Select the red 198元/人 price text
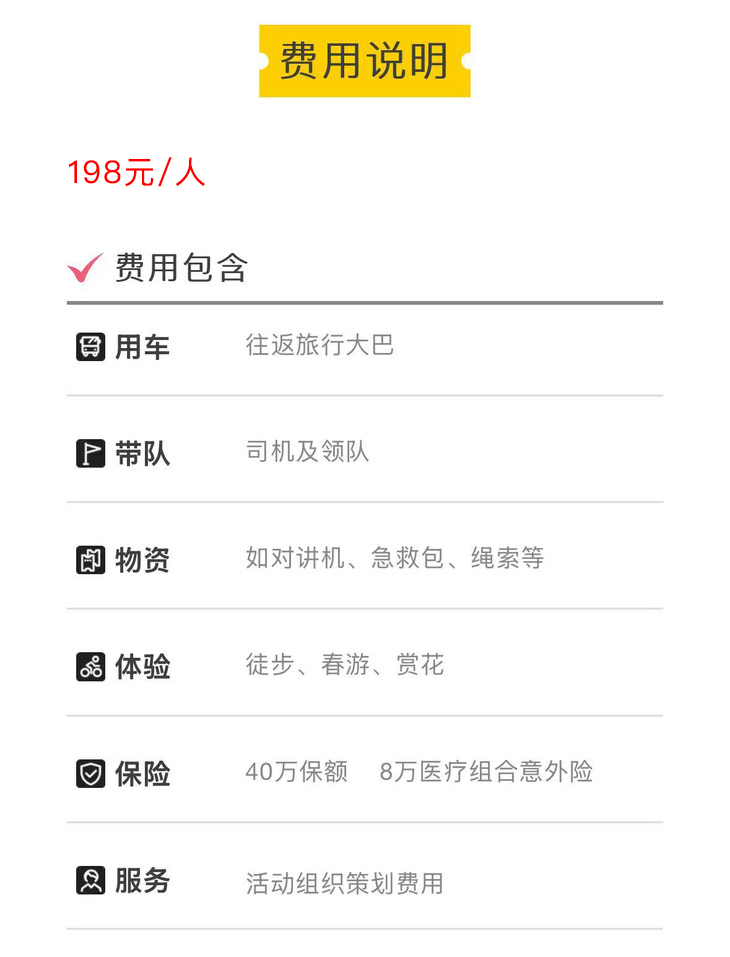The width and height of the screenshot is (730, 957). pyautogui.click(x=137, y=173)
